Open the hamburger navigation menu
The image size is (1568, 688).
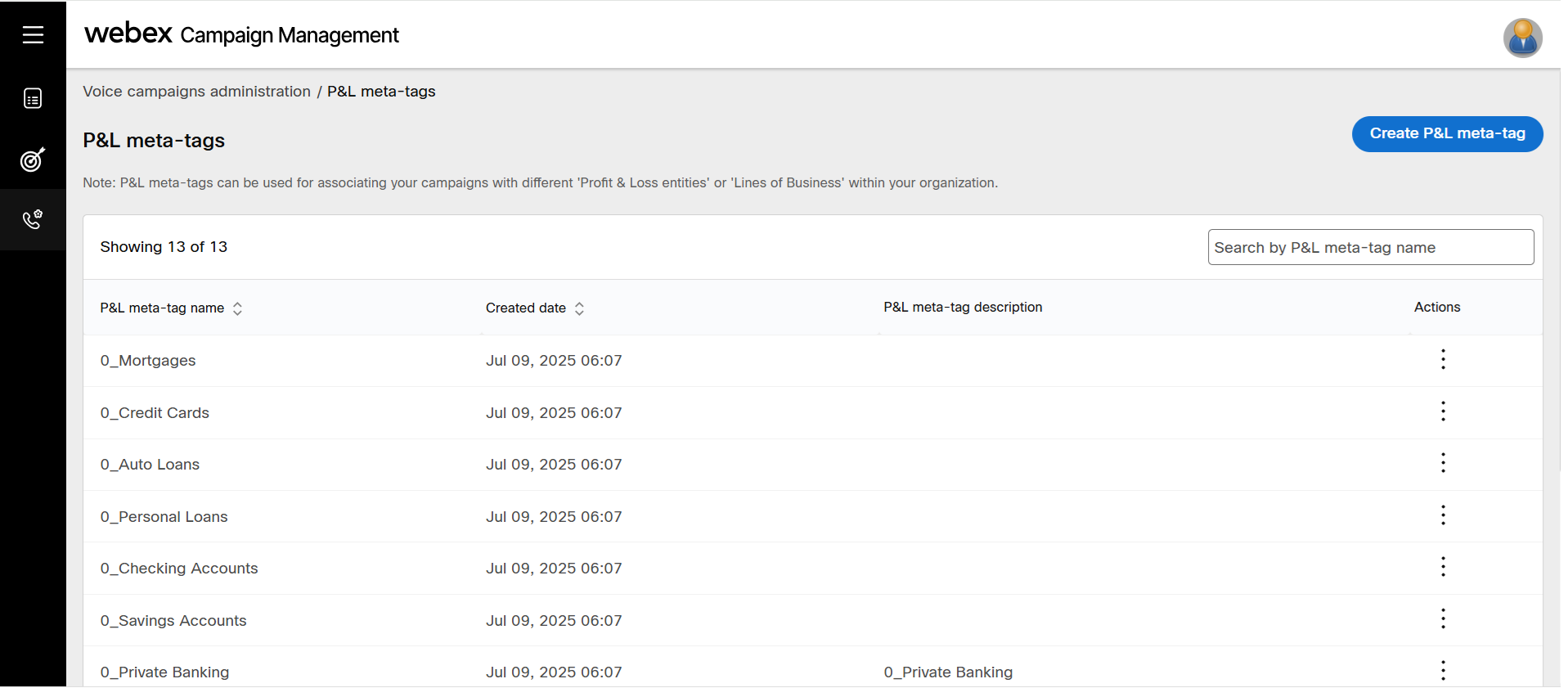click(x=33, y=34)
